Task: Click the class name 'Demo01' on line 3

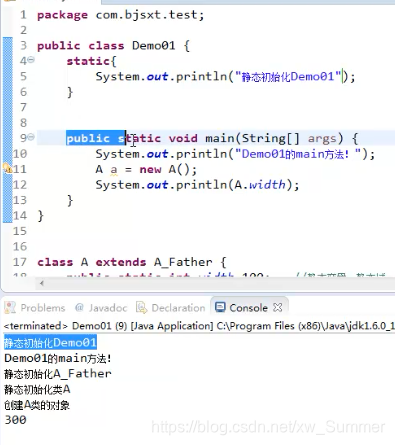Action: tap(154, 45)
